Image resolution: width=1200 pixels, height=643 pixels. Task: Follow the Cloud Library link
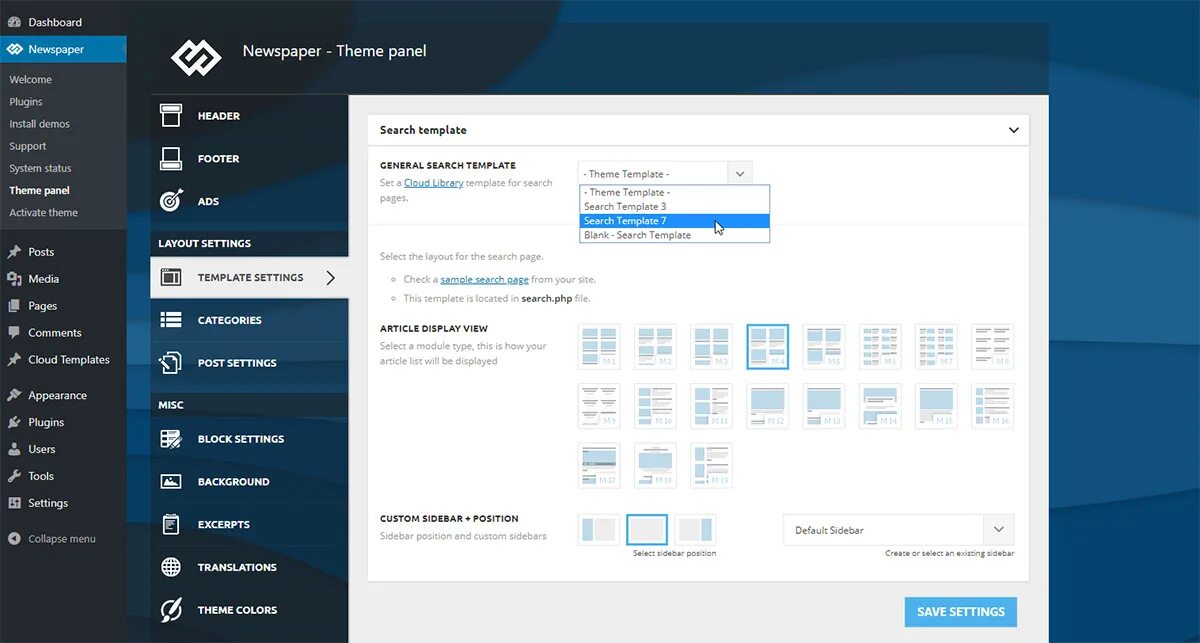click(x=433, y=183)
